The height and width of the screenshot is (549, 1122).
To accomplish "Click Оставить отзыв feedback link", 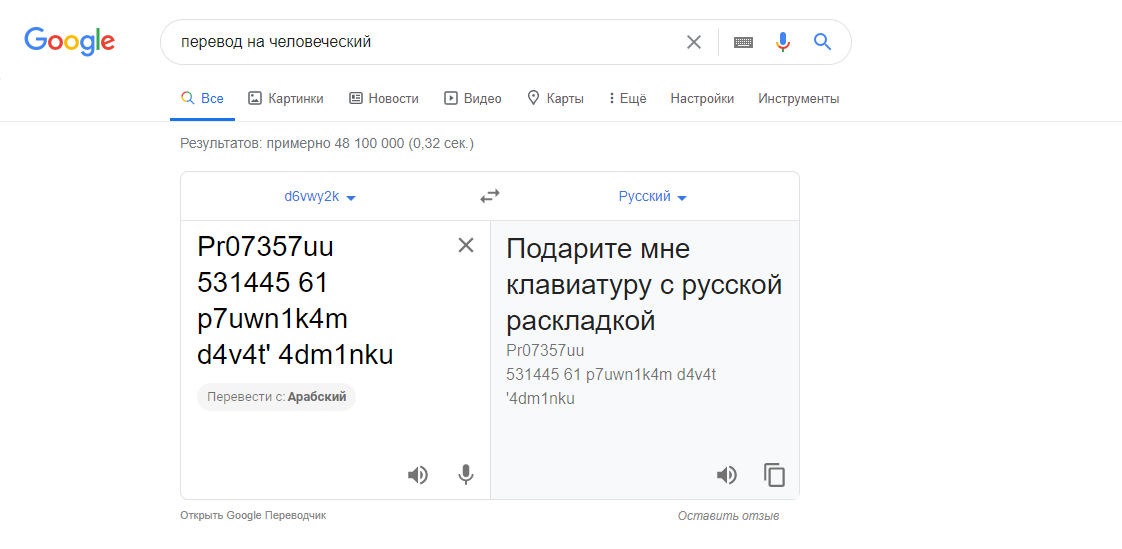I will (728, 515).
